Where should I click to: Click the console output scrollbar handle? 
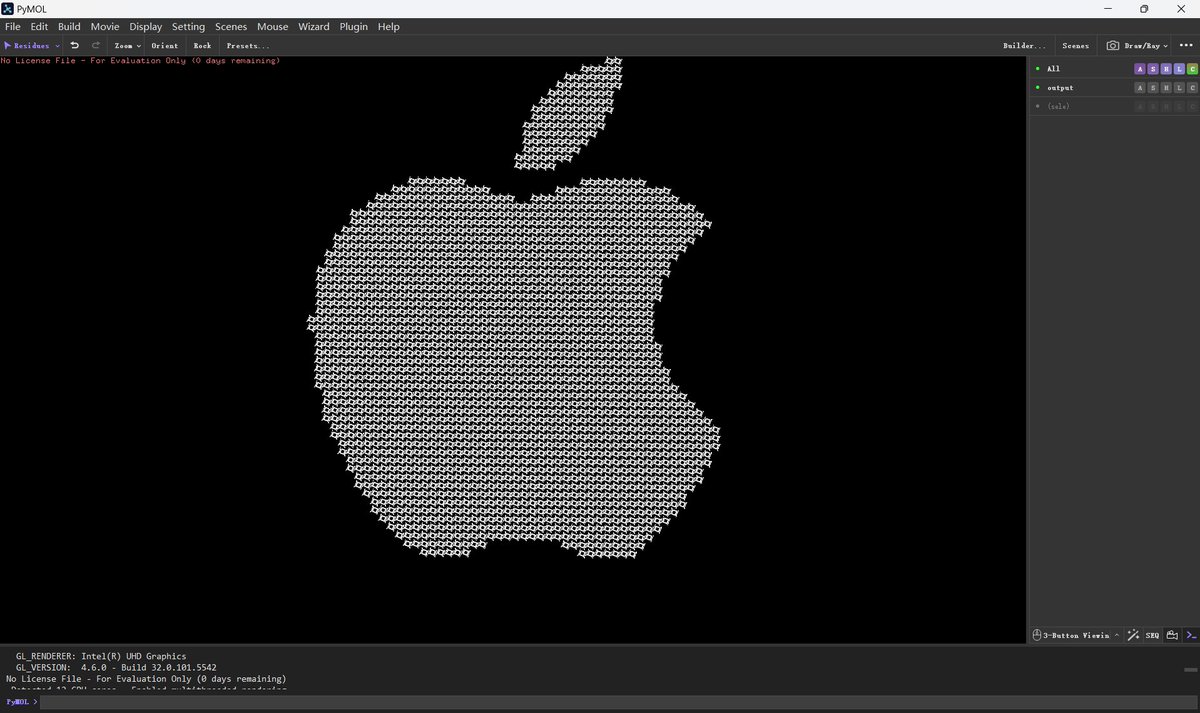coord(1190,668)
